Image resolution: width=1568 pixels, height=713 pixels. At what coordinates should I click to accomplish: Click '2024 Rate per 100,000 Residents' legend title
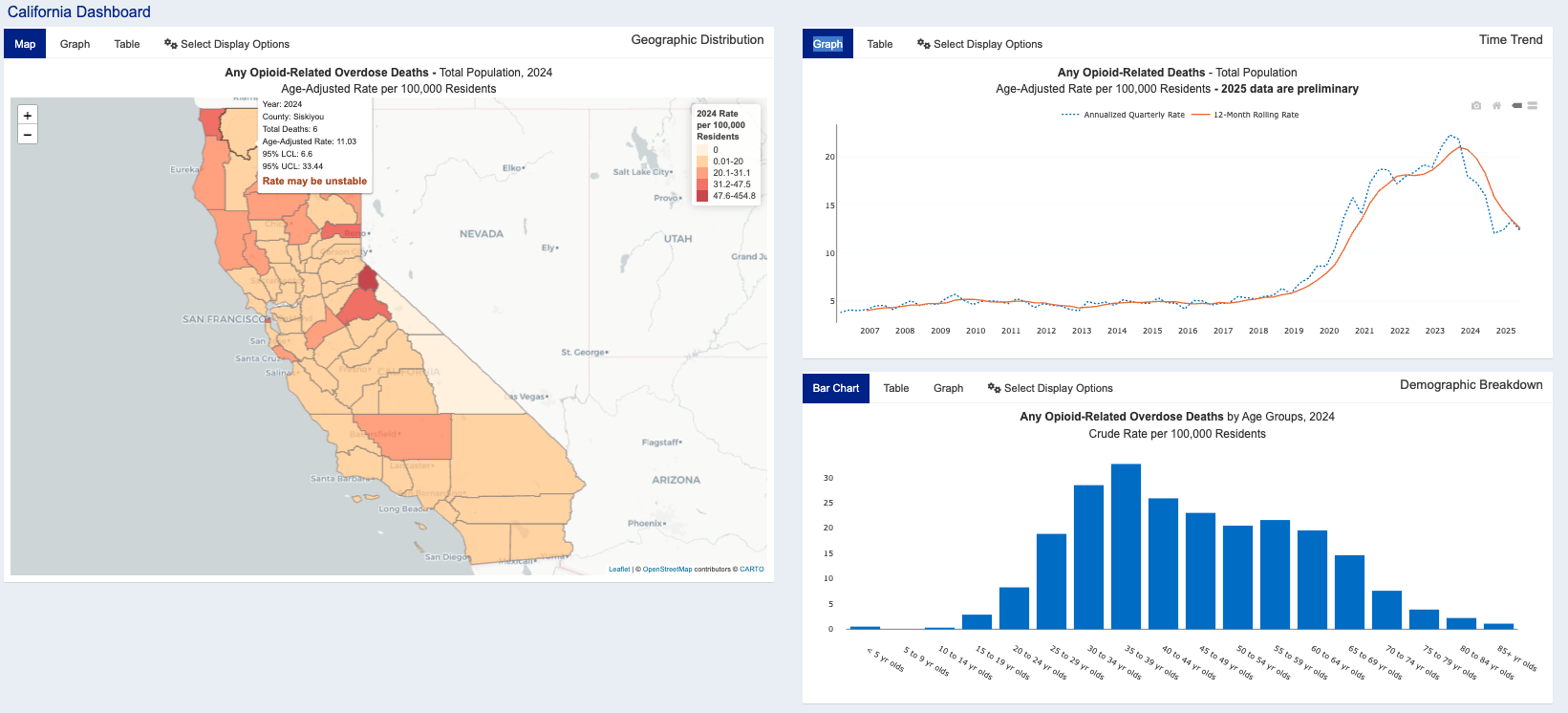click(721, 125)
